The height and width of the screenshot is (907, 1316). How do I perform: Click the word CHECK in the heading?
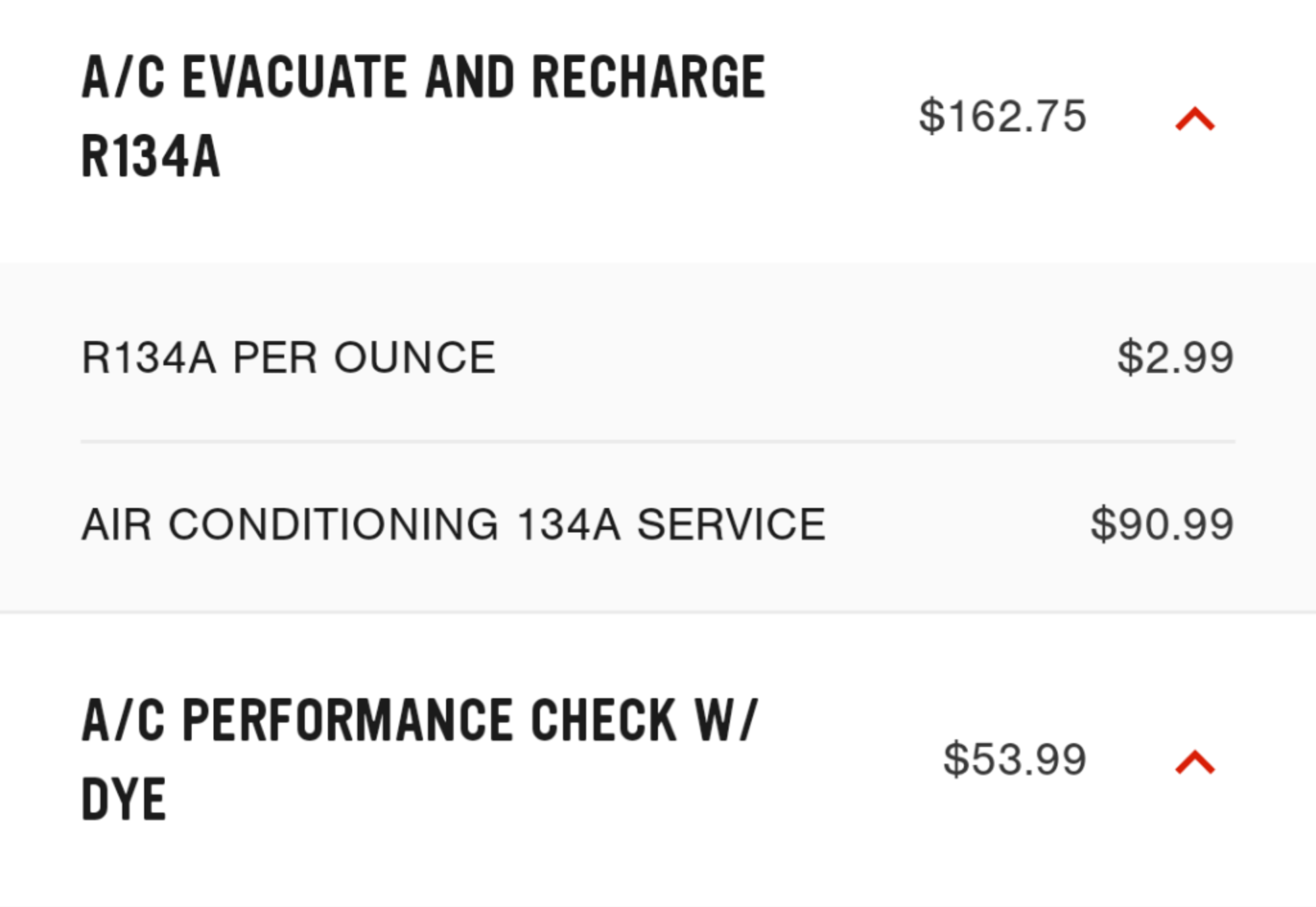point(603,721)
